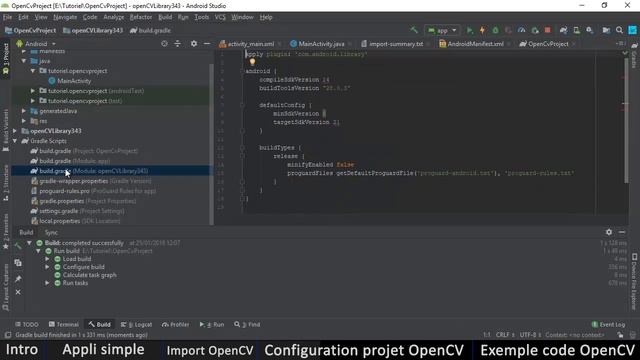Open the Gradle side panel tab
640x360 pixels.
coord(634,55)
